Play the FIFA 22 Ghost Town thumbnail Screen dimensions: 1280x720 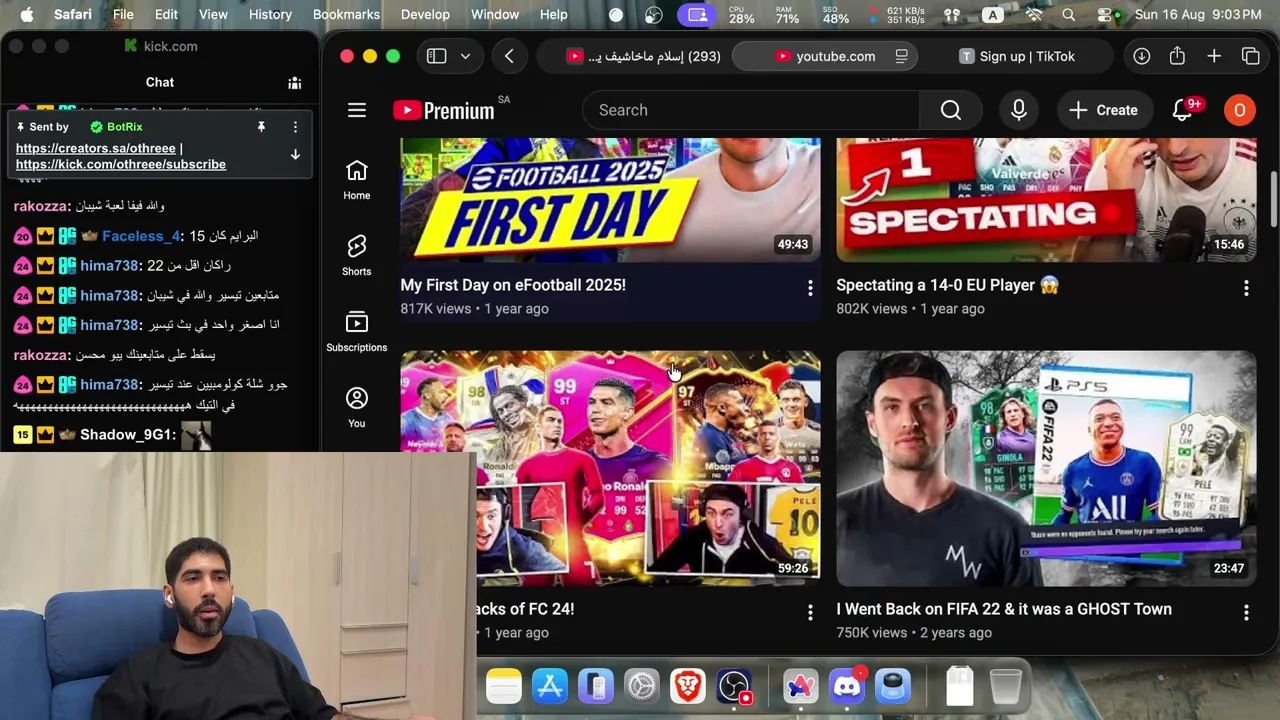click(1046, 468)
